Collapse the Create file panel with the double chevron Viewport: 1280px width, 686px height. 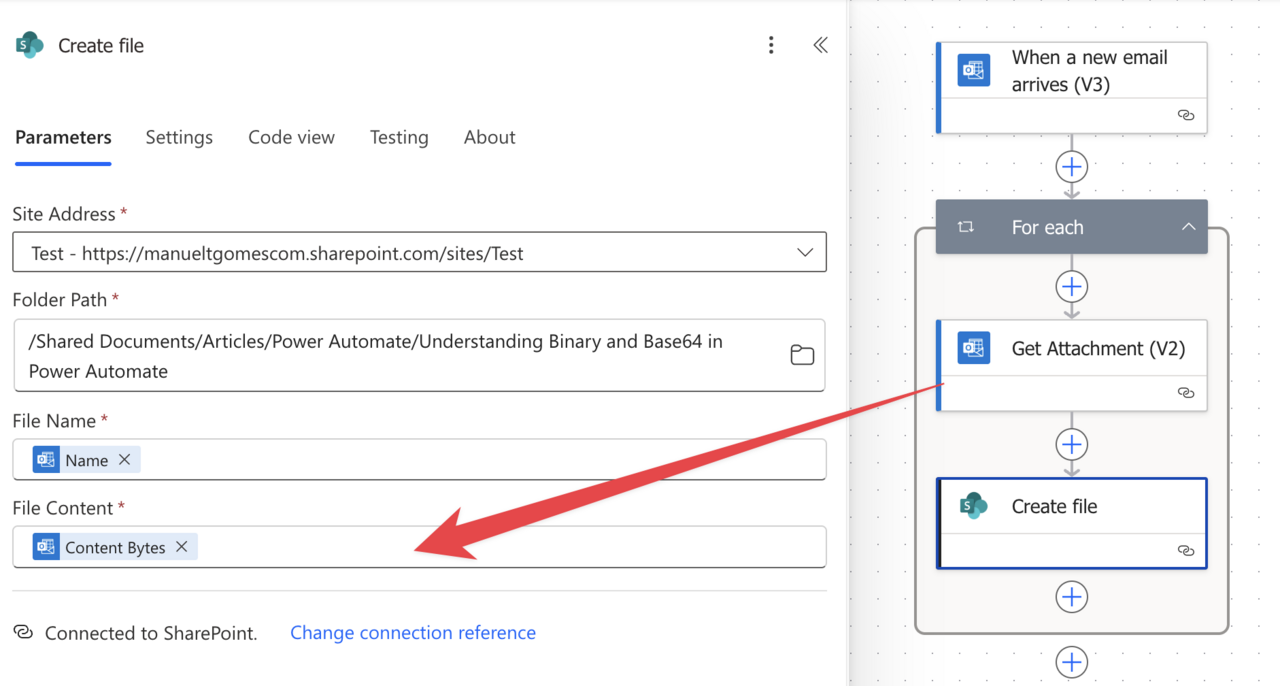click(820, 45)
